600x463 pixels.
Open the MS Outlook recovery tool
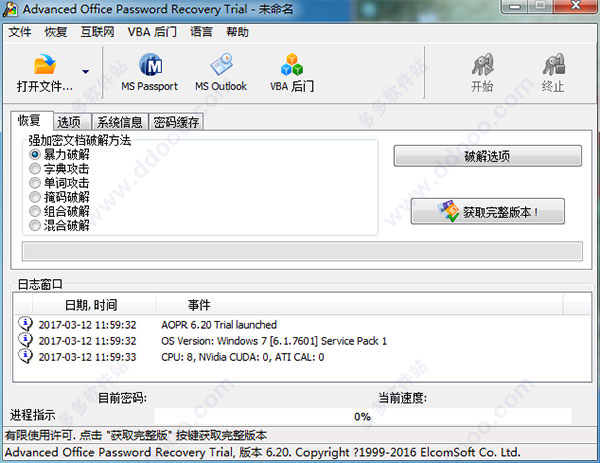coord(221,73)
